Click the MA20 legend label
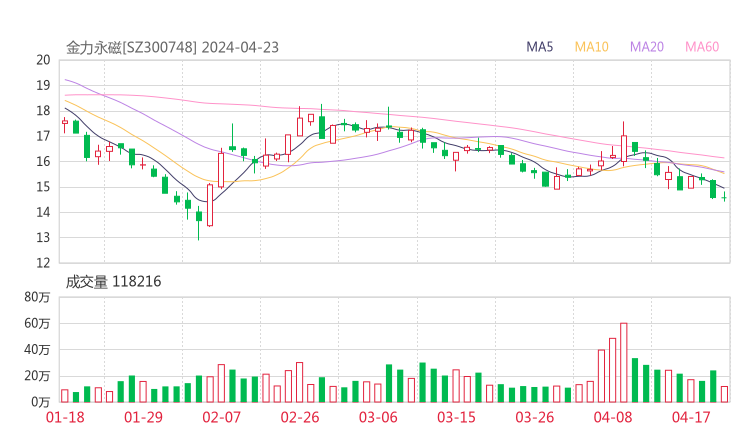The width and height of the screenshot is (740, 440). tap(647, 47)
